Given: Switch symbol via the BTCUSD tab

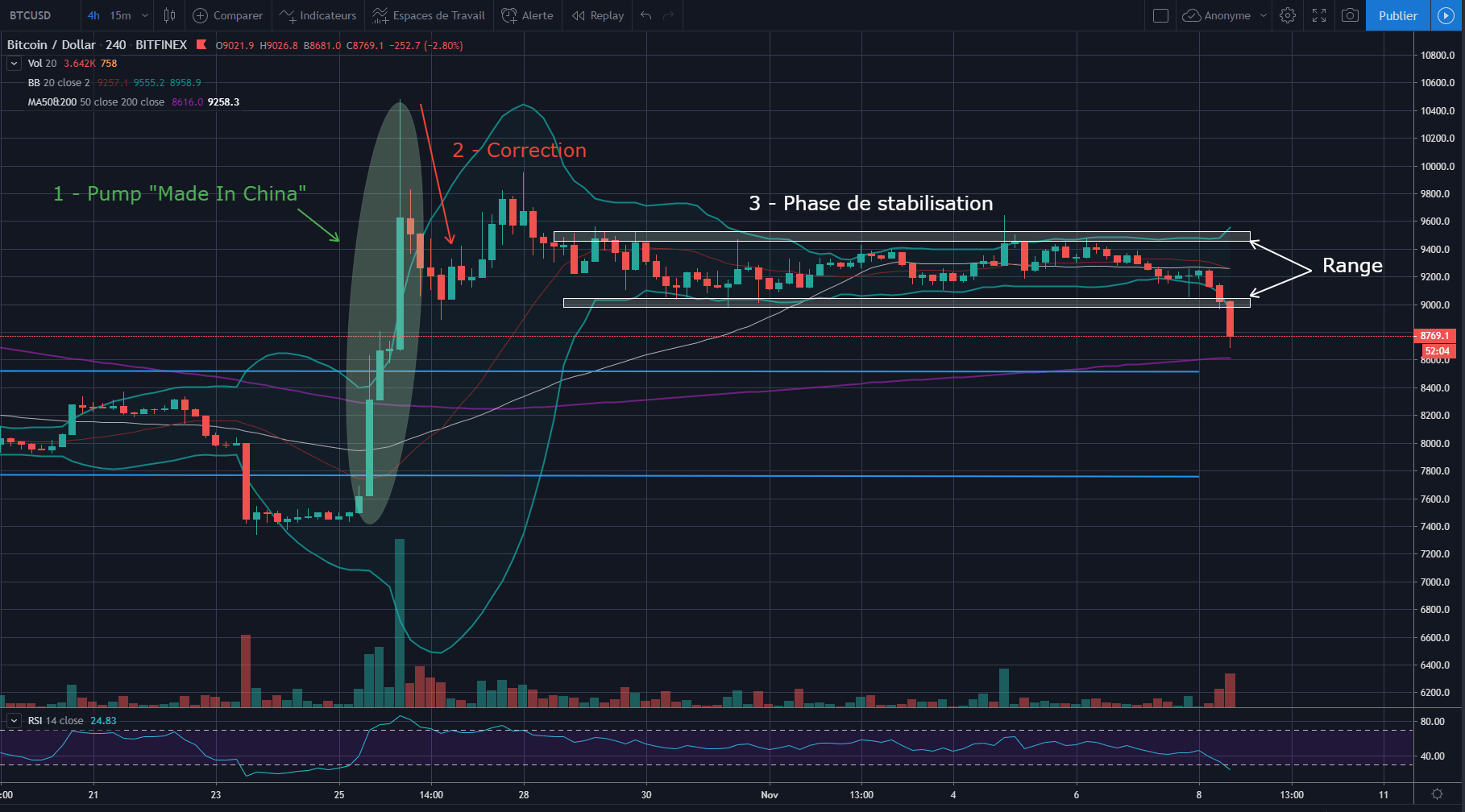Looking at the screenshot, I should [x=28, y=15].
